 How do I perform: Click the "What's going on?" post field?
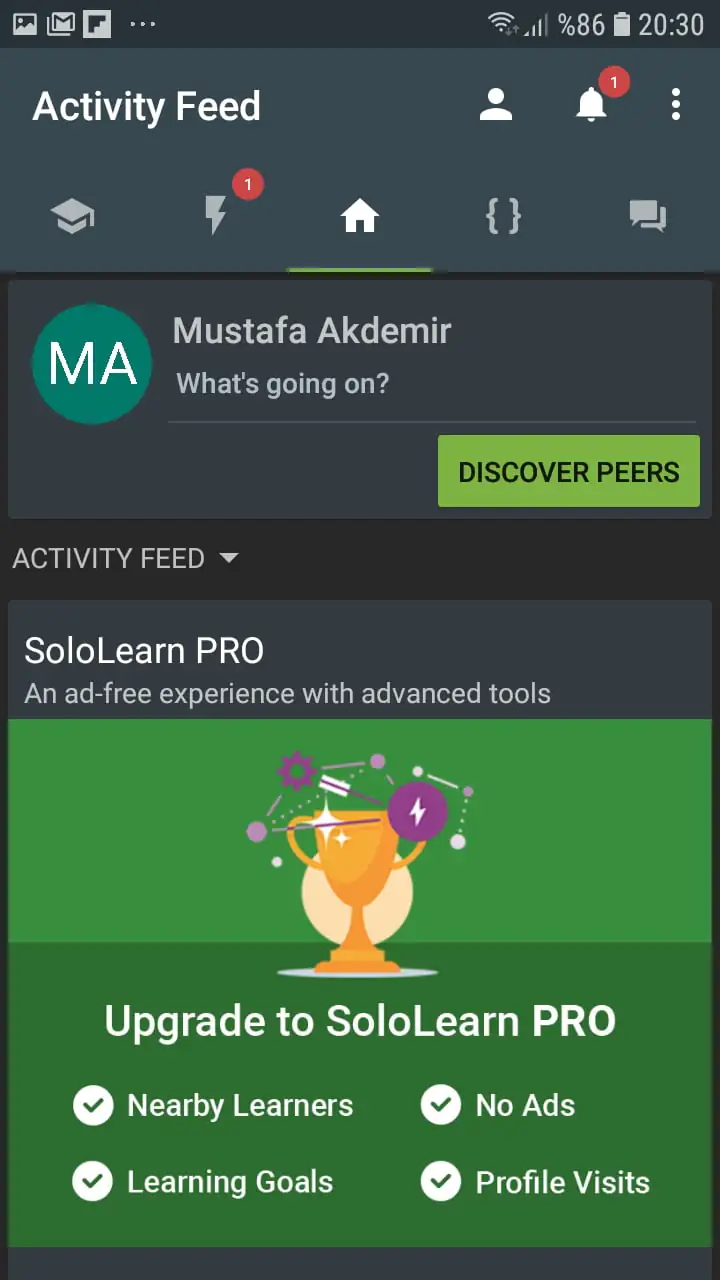point(432,383)
